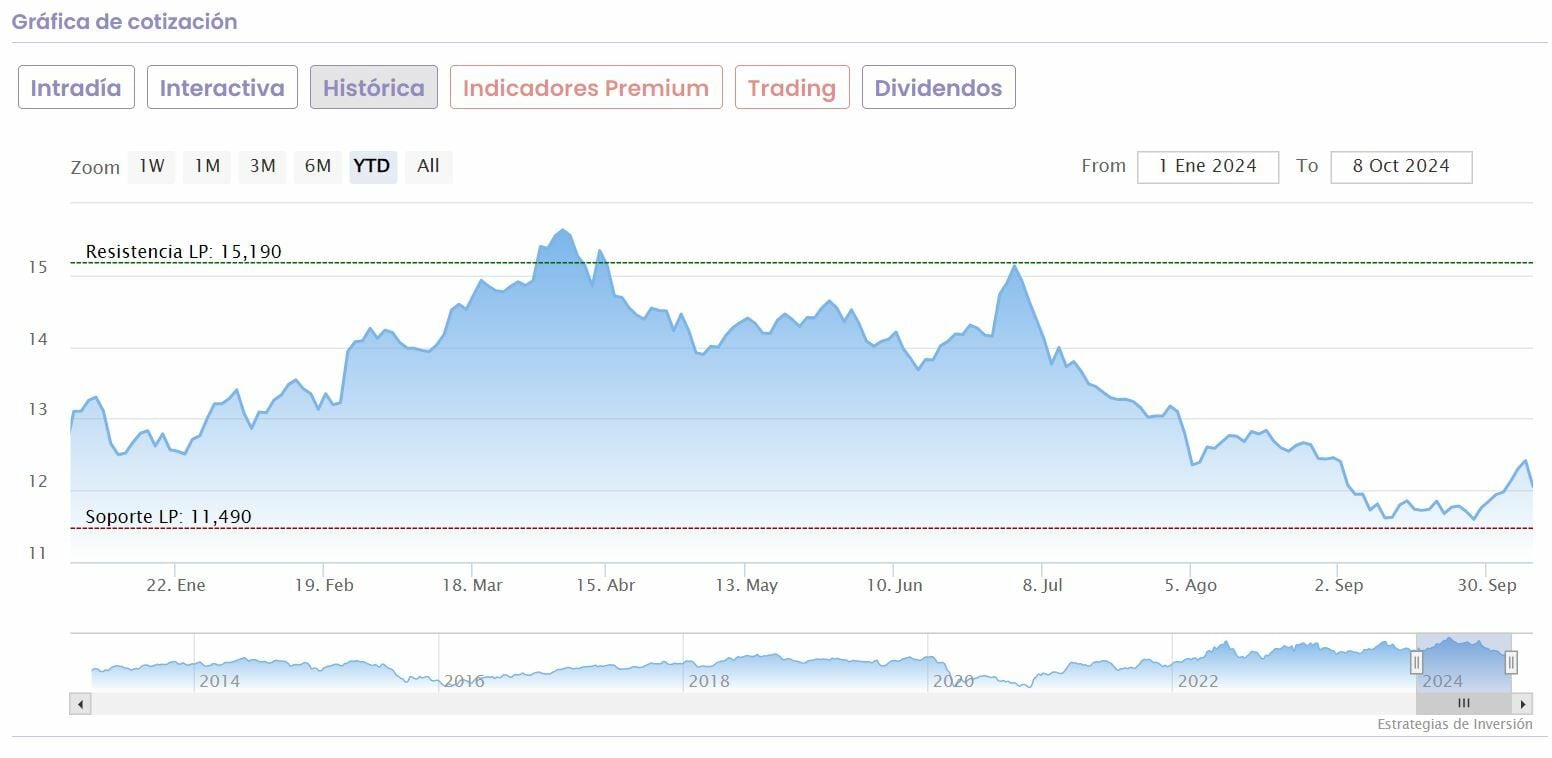1552x758 pixels.
Task: Click the navigator scrollbar thumb grip
Action: point(1464,704)
